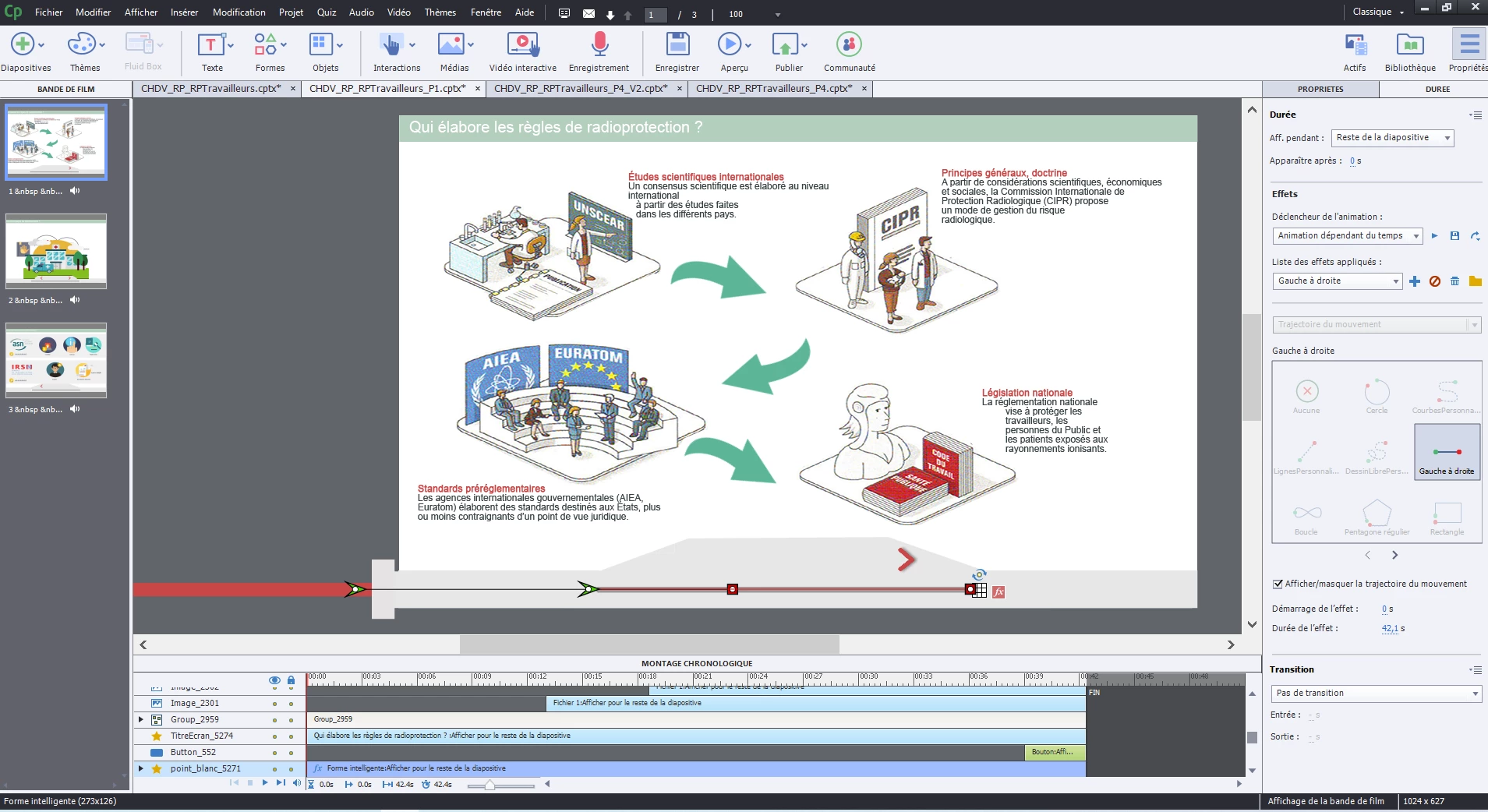Select the Rectangle motion effect
Image resolution: width=1488 pixels, height=812 pixels.
(x=1447, y=518)
